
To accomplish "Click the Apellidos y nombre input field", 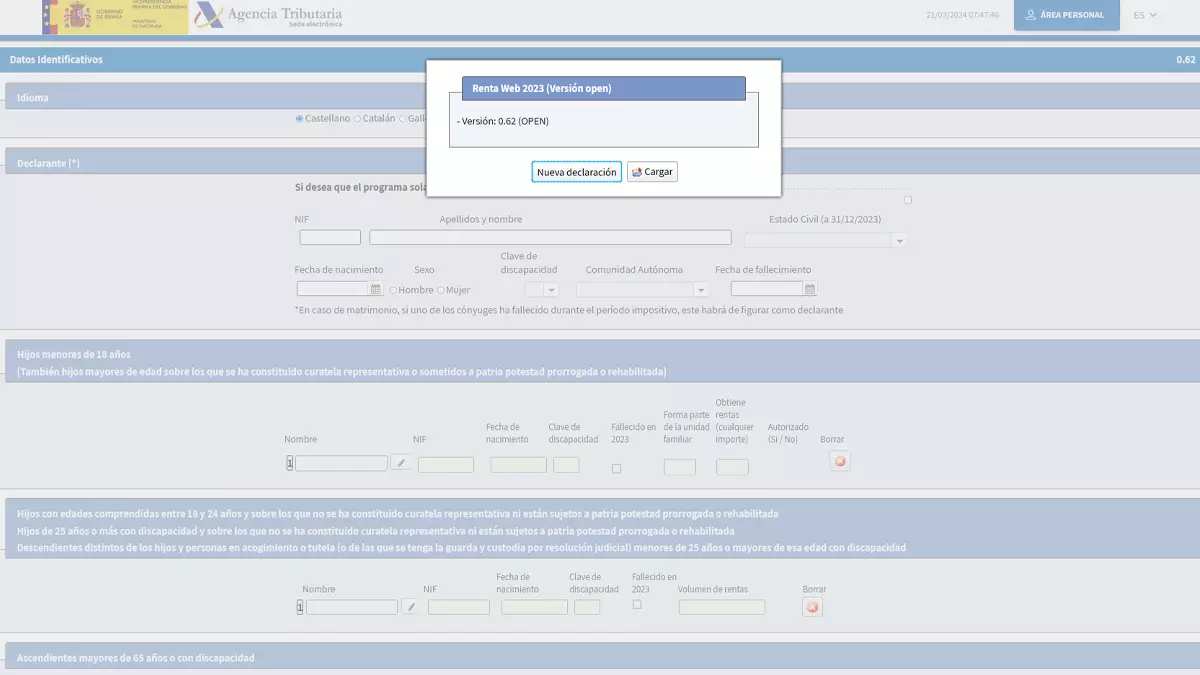I will point(550,237).
